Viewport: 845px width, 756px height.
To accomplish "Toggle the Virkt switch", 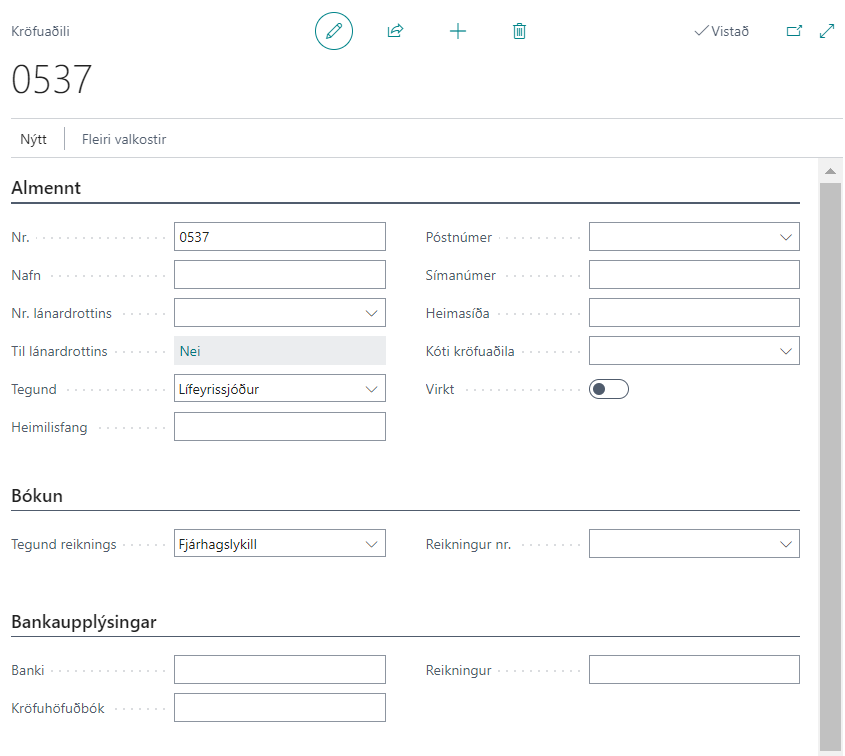I will coord(608,389).
